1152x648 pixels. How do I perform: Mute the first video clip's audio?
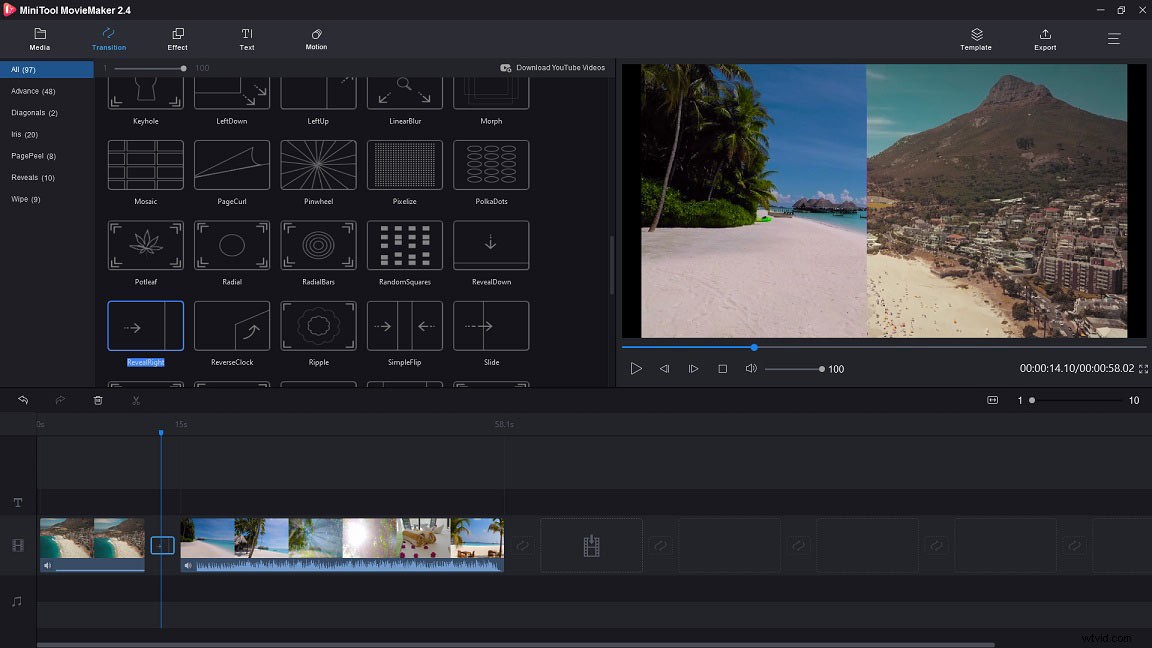point(47,565)
